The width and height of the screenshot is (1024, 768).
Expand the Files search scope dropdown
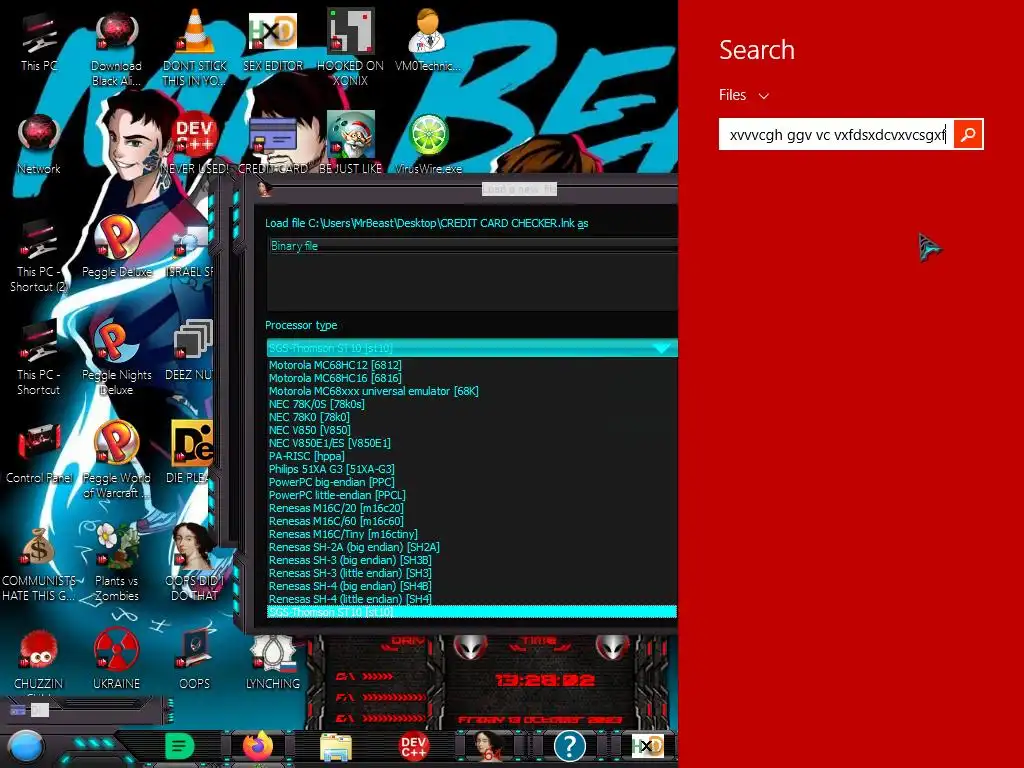coord(744,95)
